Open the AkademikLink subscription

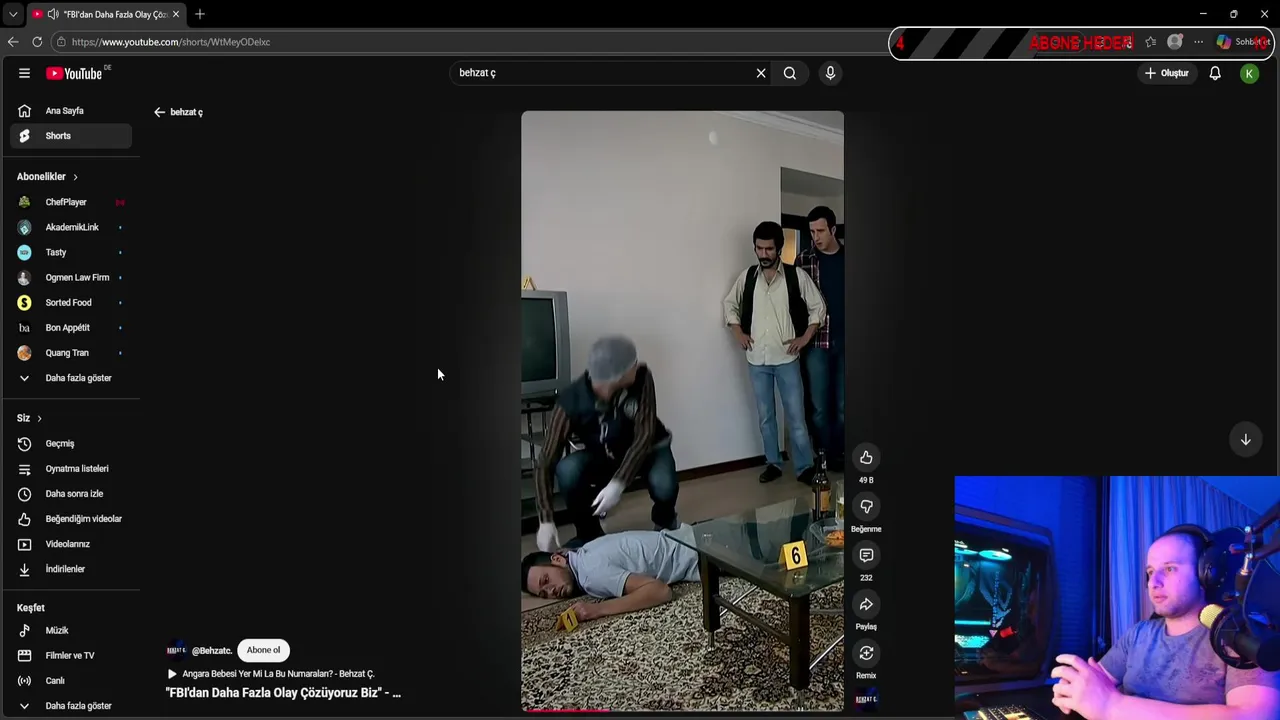coord(70,227)
